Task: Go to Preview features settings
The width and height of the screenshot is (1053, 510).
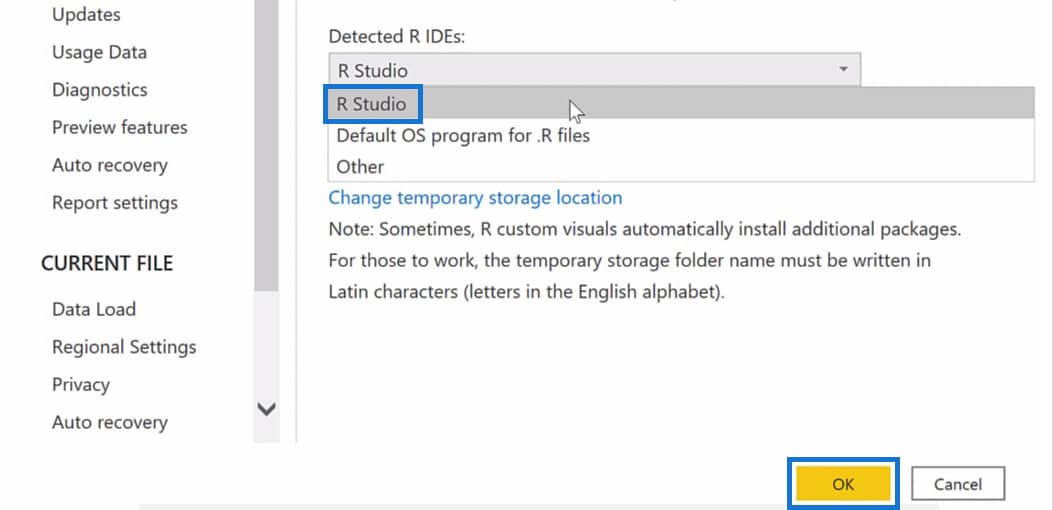Action: coord(120,128)
